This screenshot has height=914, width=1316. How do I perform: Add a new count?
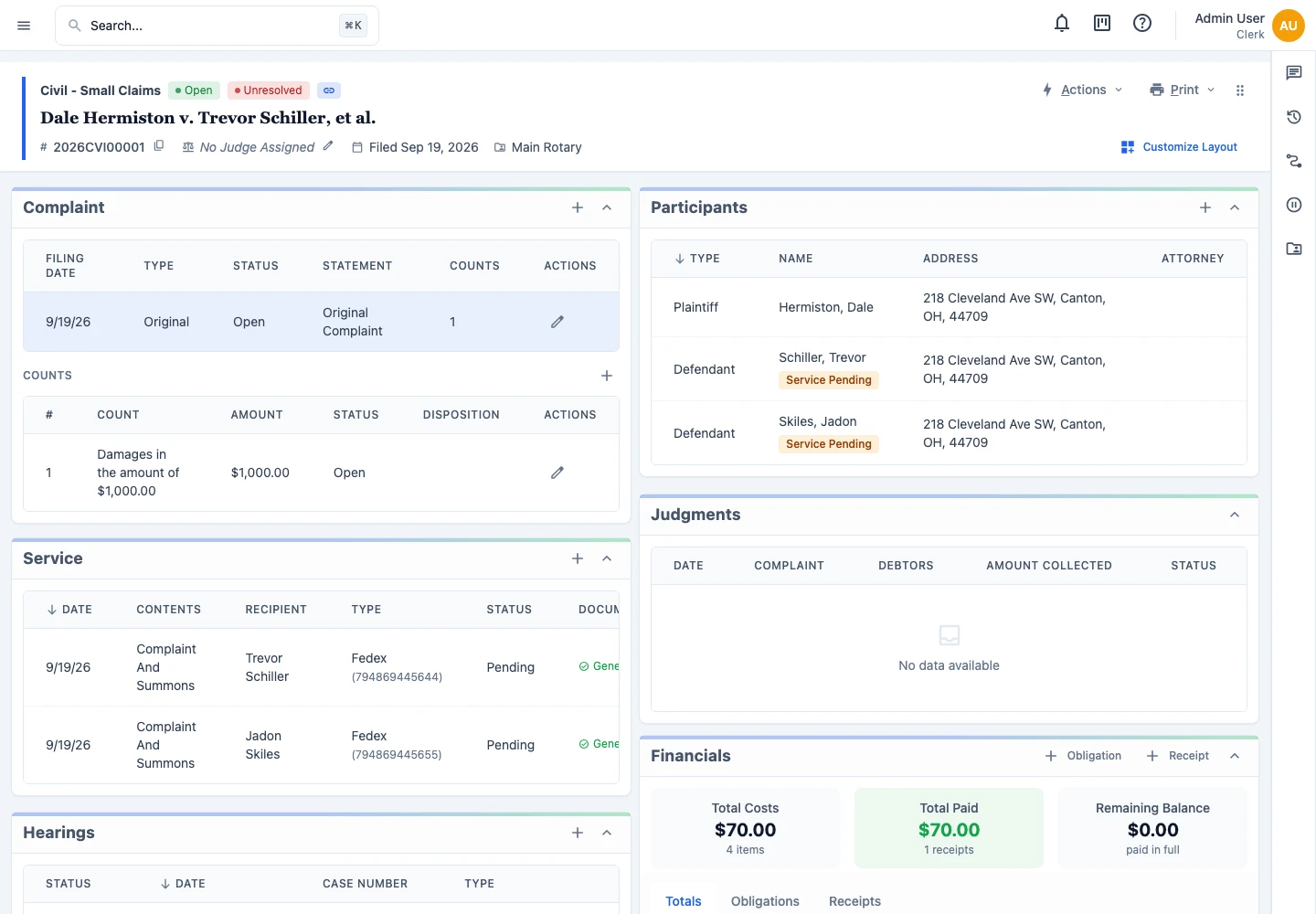tap(607, 376)
